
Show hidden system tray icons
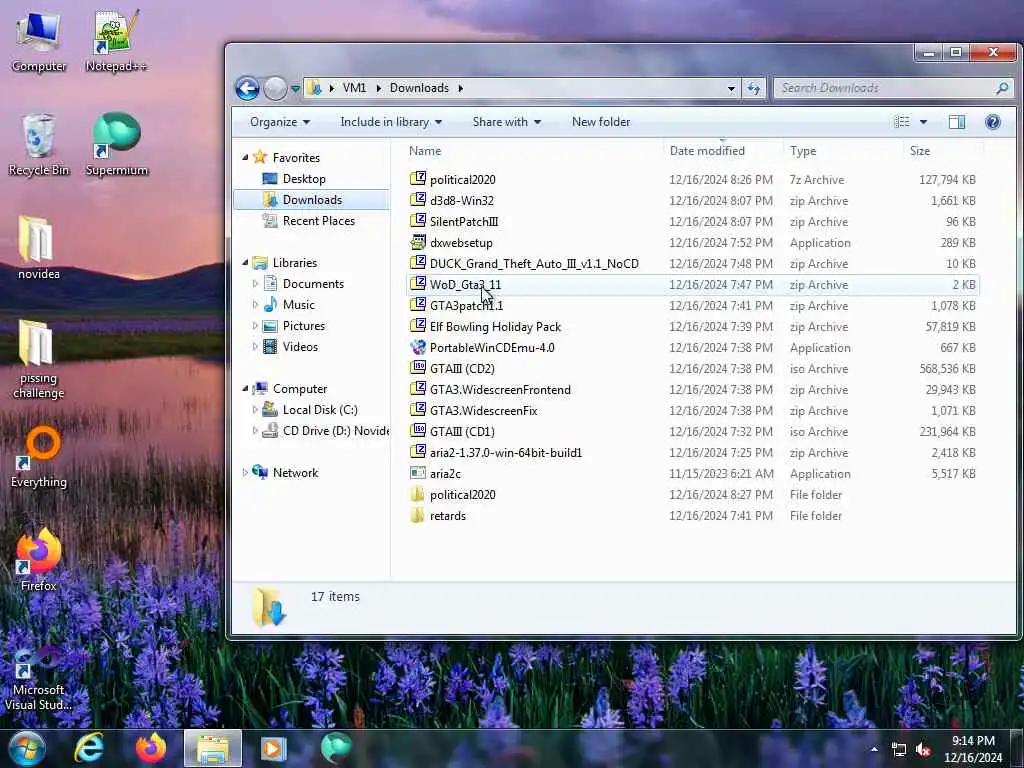click(874, 749)
